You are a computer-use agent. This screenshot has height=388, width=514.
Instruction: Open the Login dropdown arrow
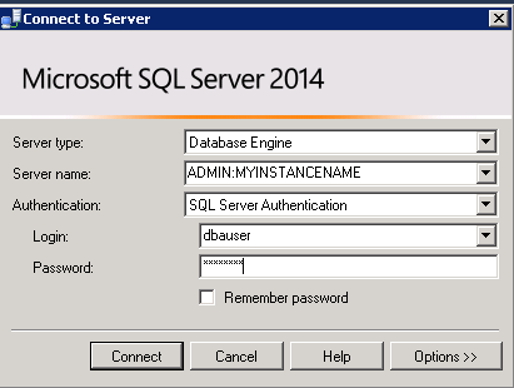486,235
